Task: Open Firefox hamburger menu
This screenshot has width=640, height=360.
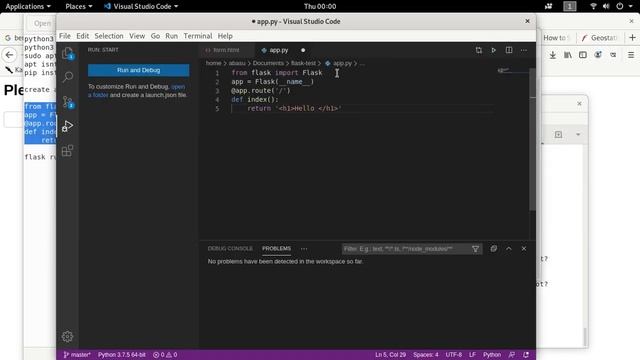Action: pyautogui.click(x=631, y=55)
